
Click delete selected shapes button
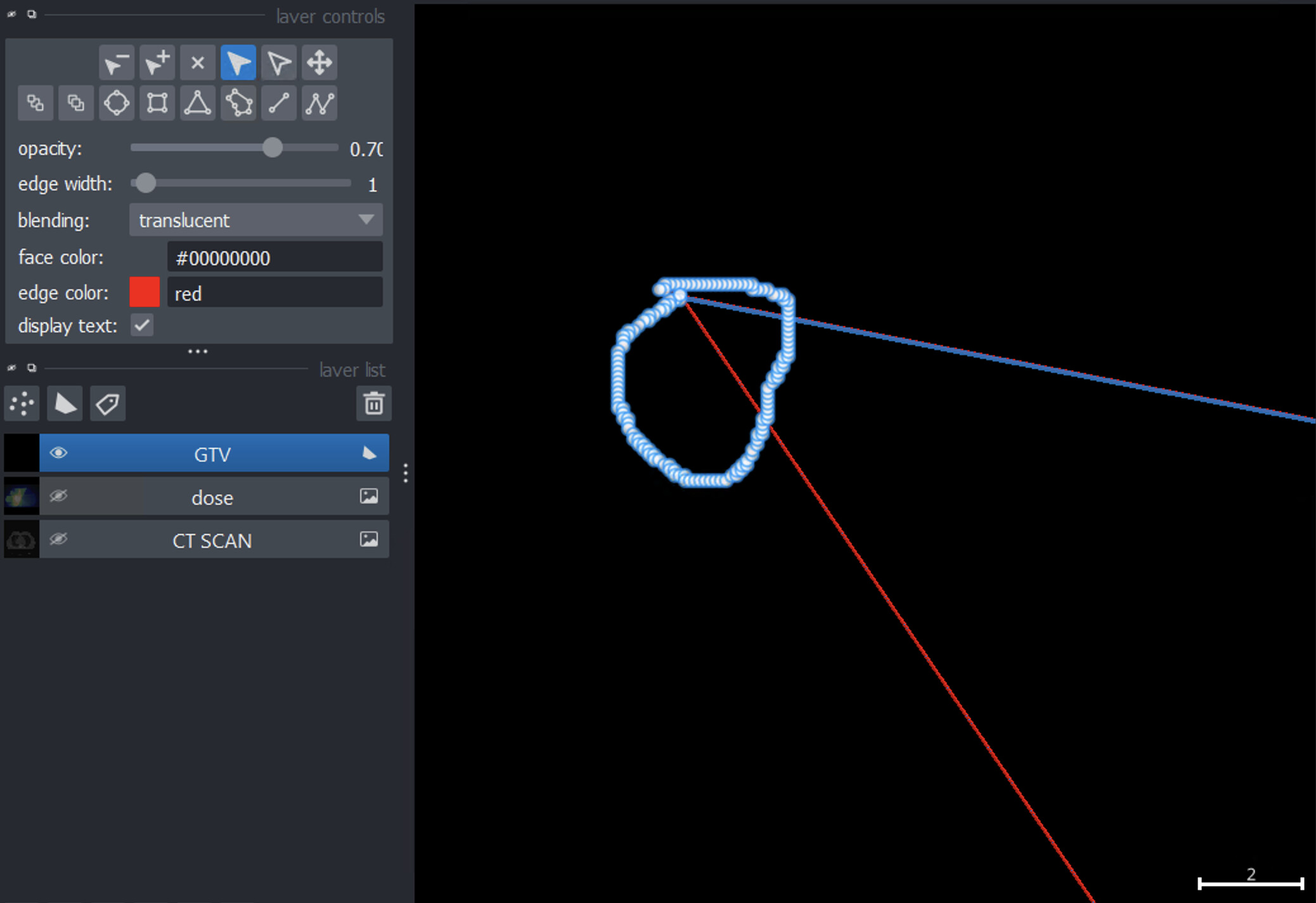(198, 63)
